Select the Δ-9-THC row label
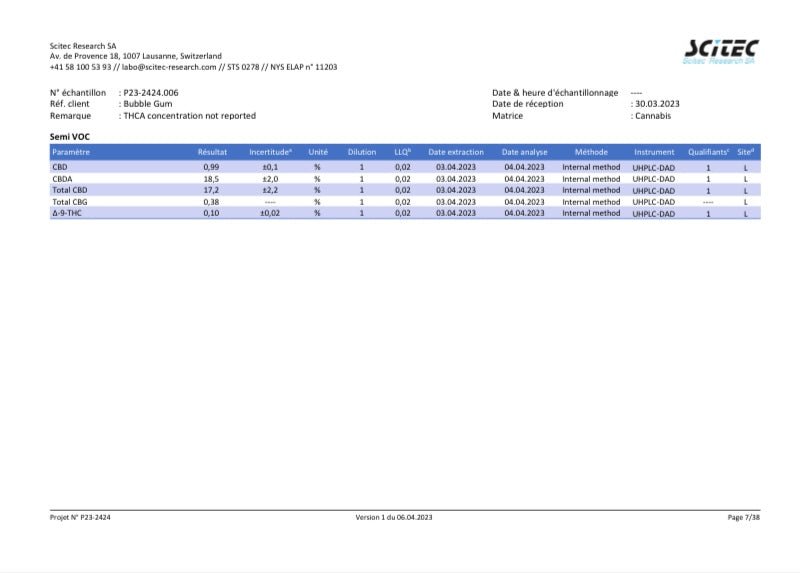The height and width of the screenshot is (573, 800). coord(66,213)
